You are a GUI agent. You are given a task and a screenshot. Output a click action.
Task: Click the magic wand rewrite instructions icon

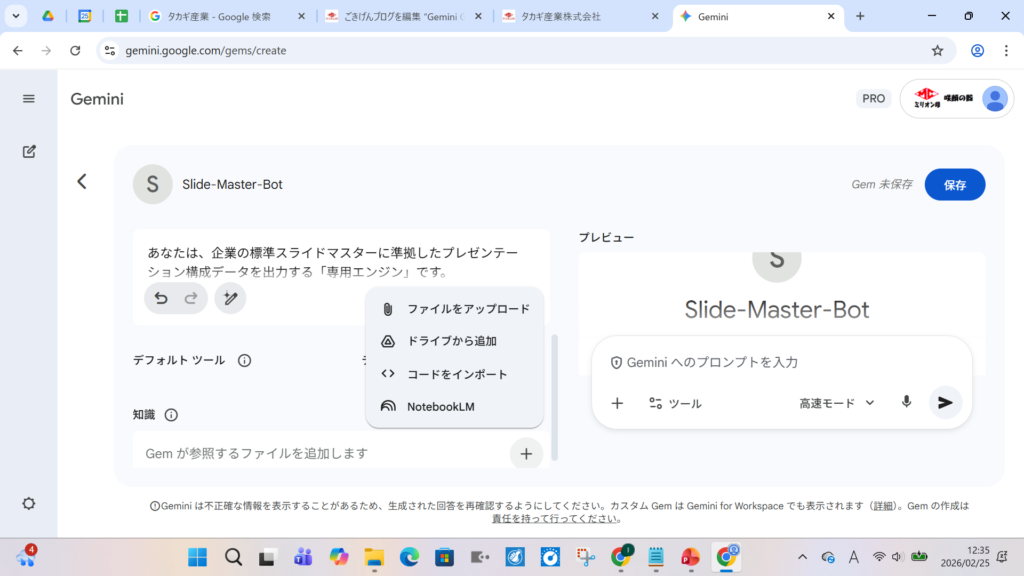[x=230, y=298]
